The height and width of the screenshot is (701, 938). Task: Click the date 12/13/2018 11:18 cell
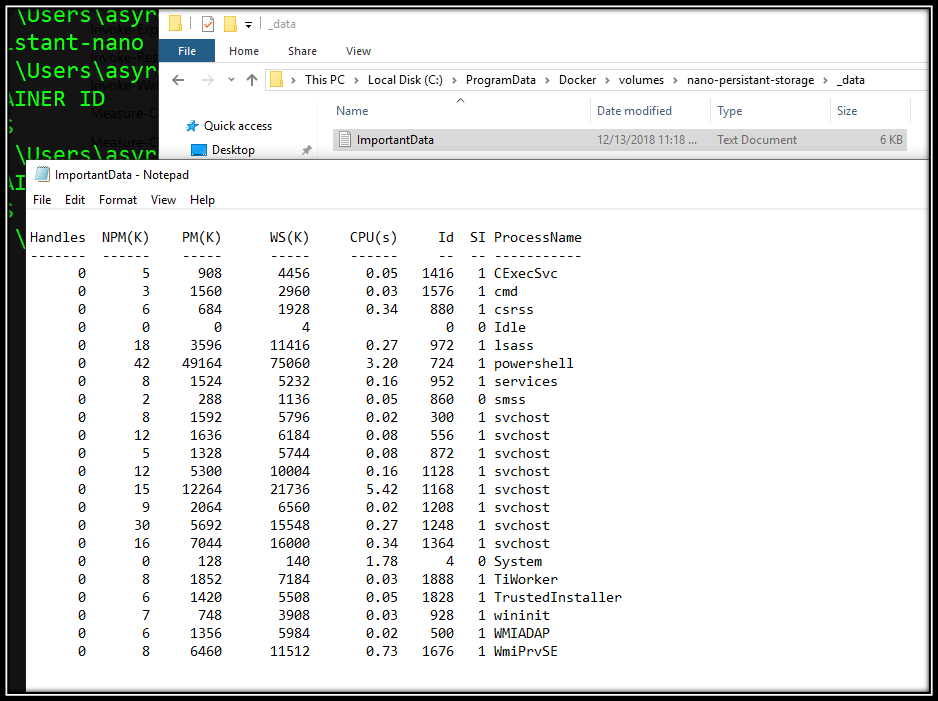pyautogui.click(x=647, y=140)
